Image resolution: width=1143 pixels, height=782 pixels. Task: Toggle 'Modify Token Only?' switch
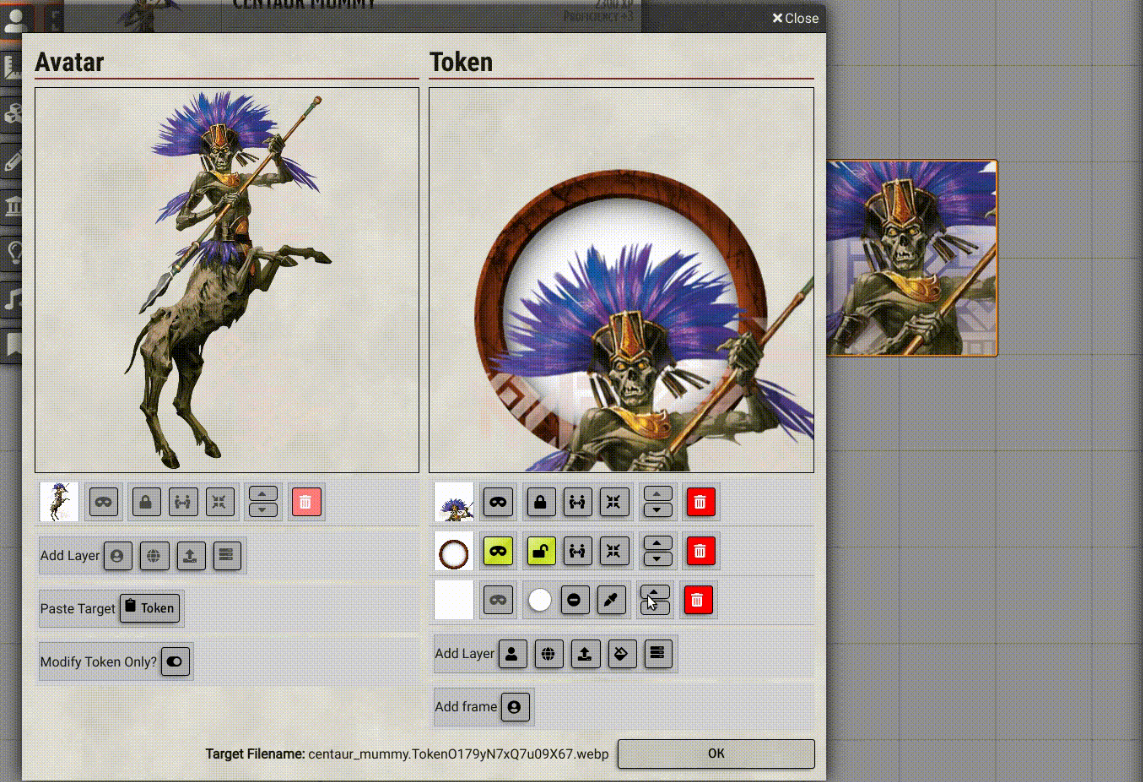tap(175, 662)
